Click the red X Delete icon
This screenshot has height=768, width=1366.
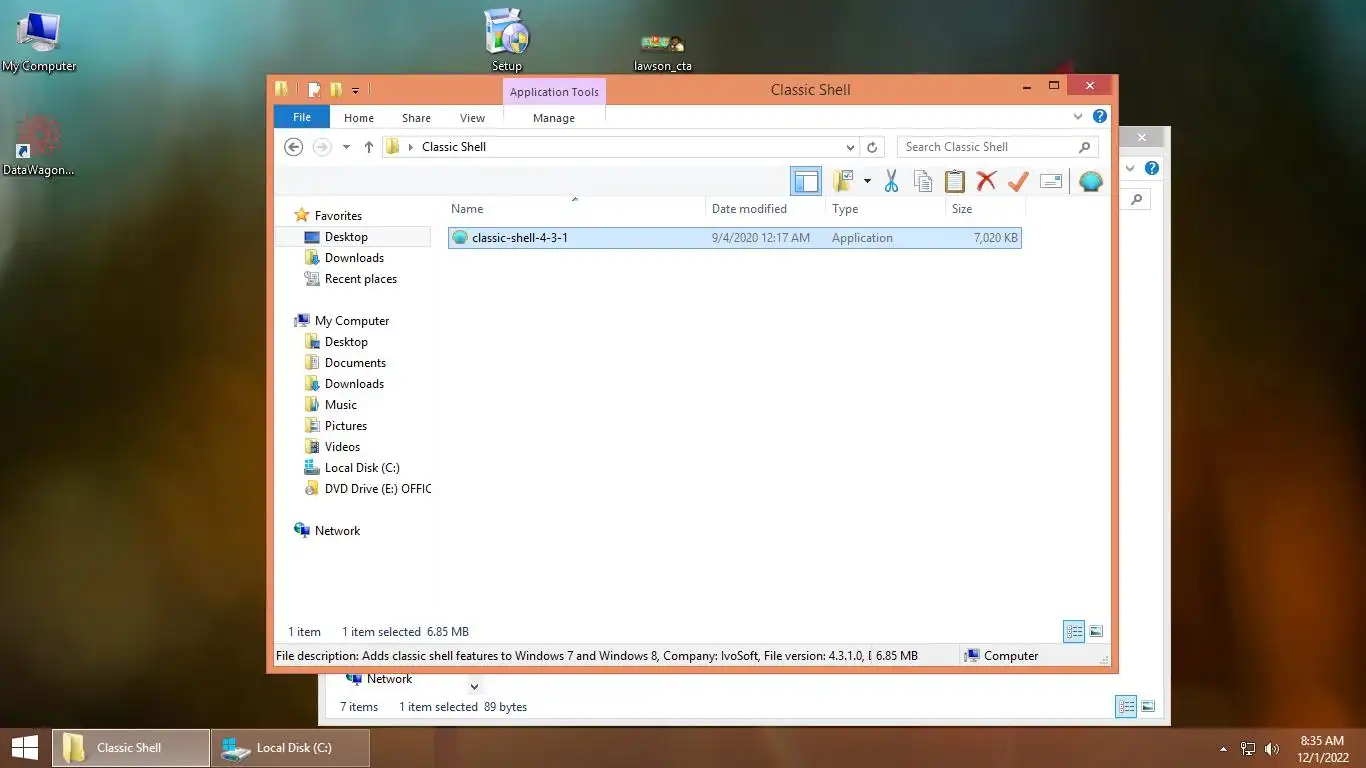tap(986, 181)
